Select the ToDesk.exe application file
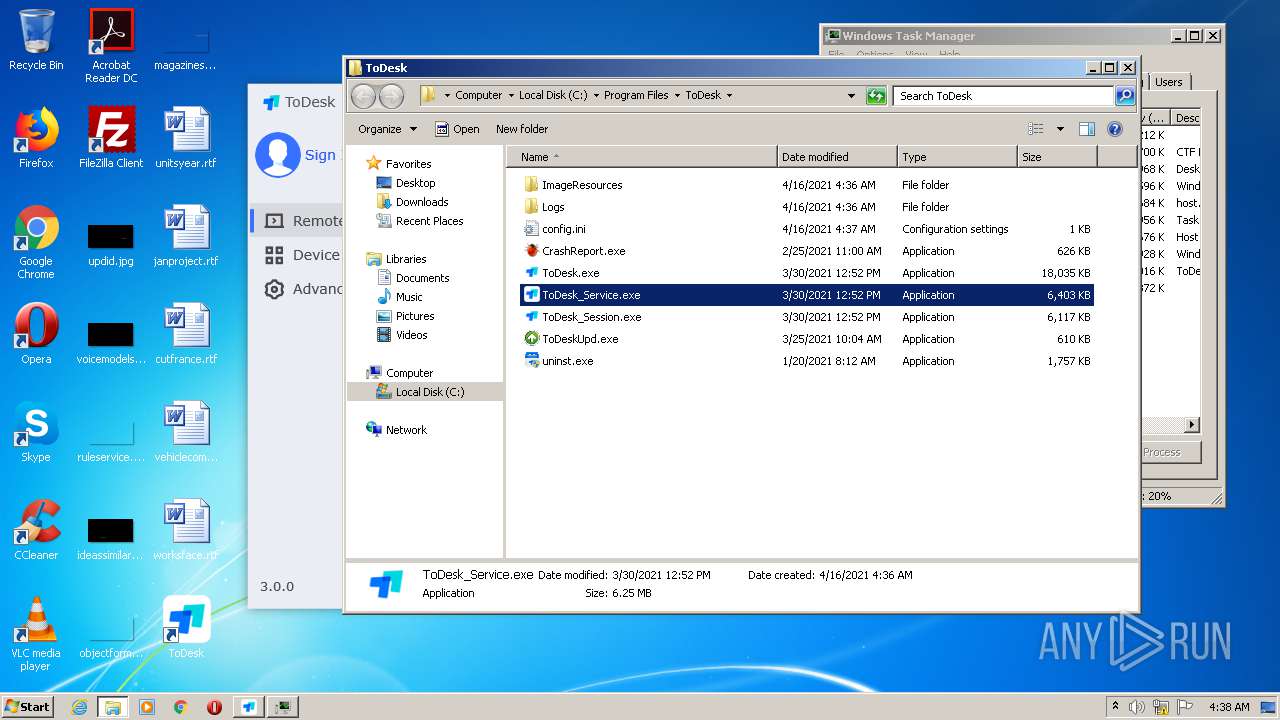 click(570, 273)
